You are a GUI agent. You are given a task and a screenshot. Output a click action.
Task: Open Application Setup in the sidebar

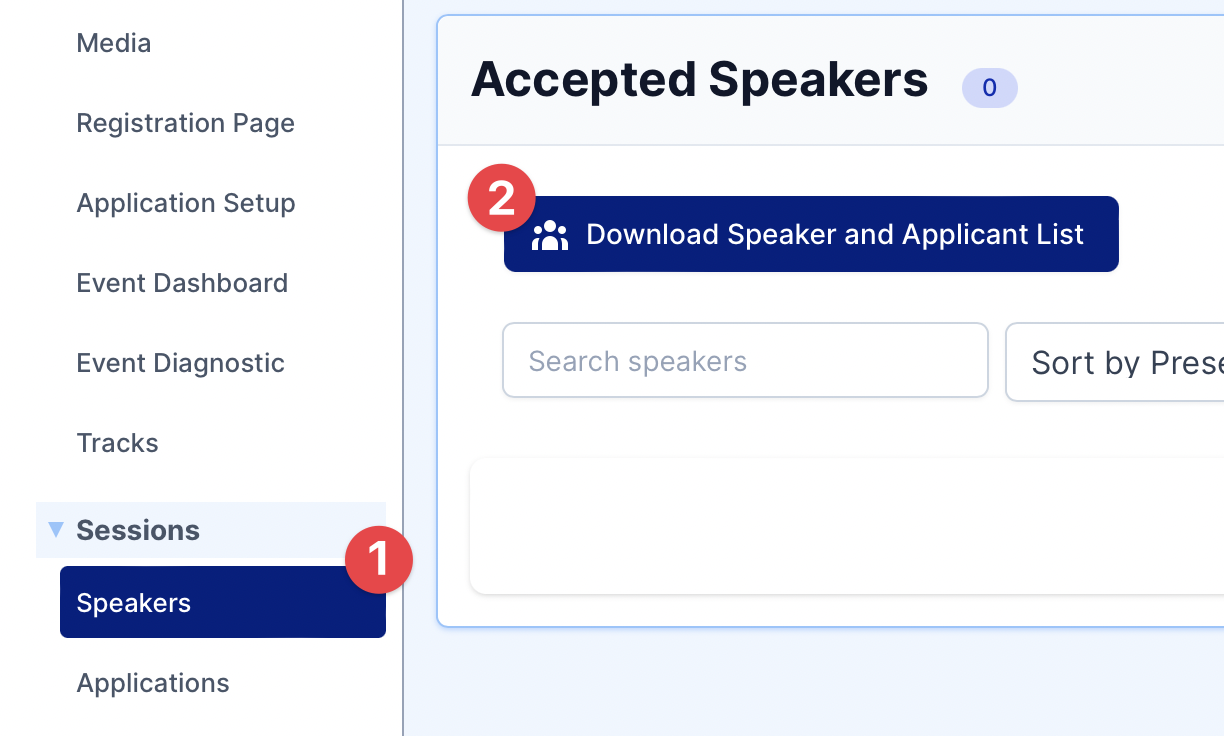[x=186, y=203]
